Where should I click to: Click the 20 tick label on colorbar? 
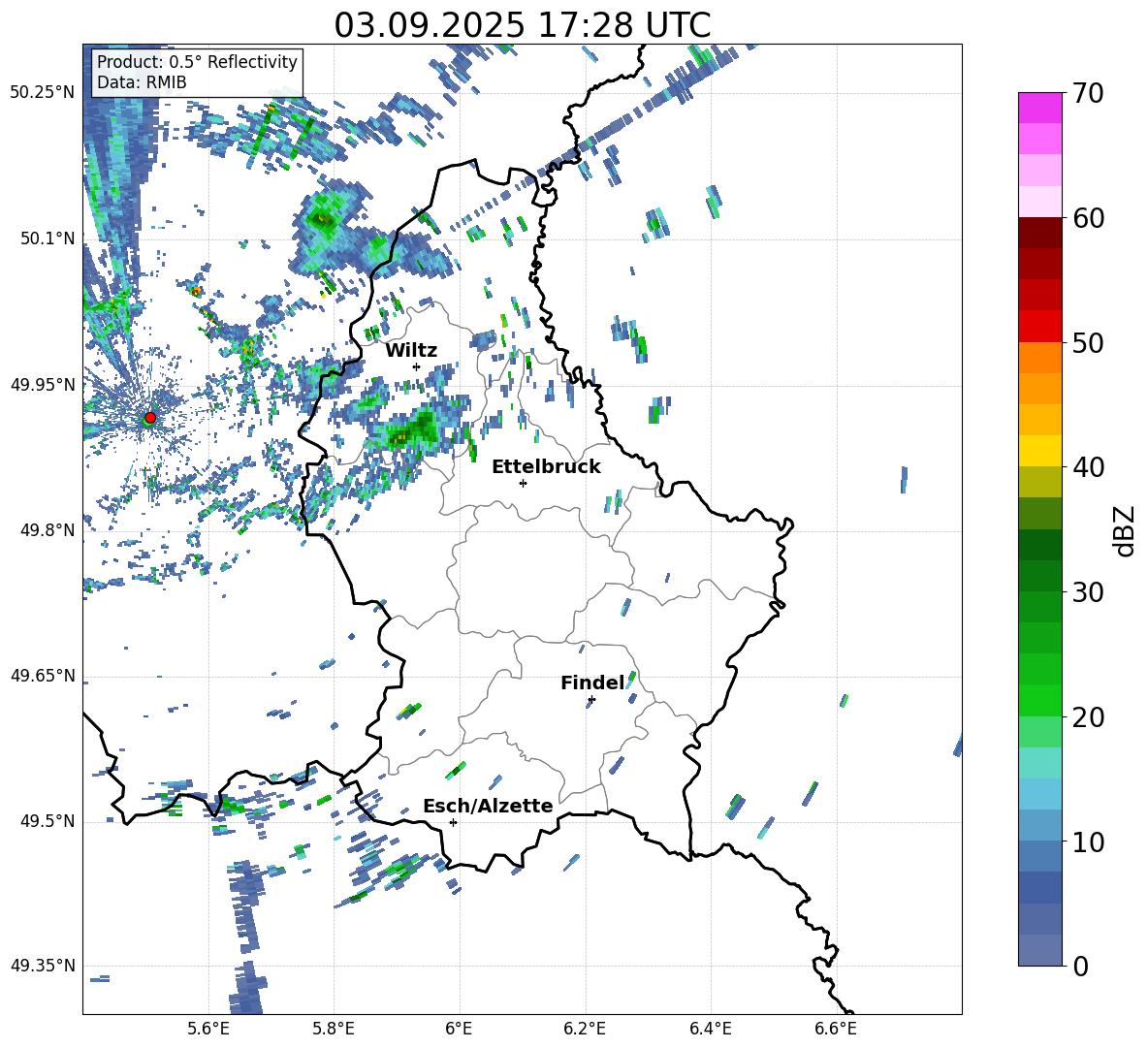1088,717
